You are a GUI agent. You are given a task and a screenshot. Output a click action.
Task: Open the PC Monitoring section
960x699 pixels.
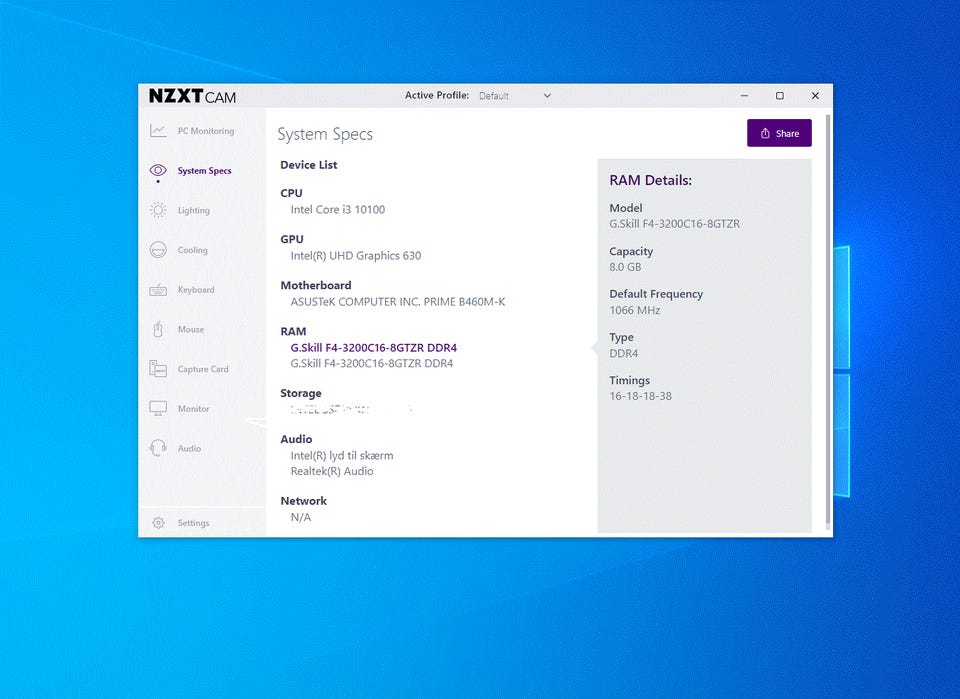click(x=206, y=131)
